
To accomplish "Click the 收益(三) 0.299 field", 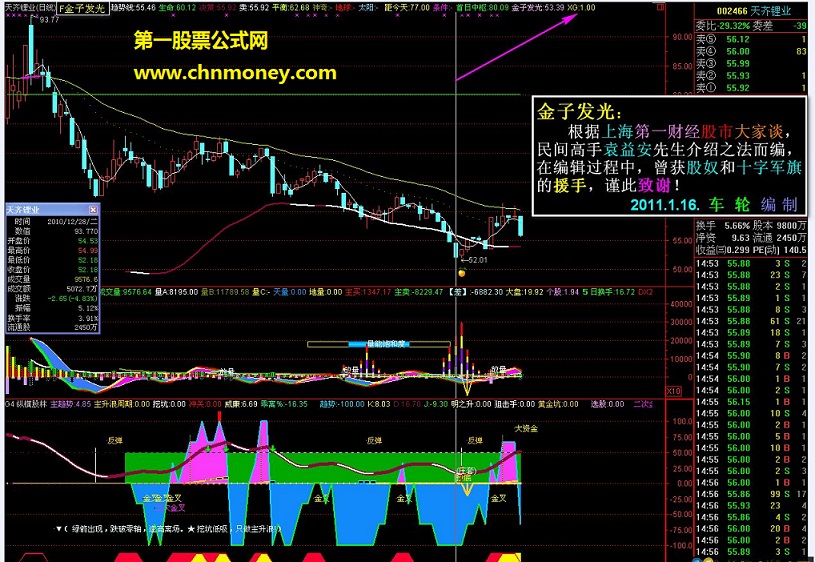I will click(x=724, y=250).
